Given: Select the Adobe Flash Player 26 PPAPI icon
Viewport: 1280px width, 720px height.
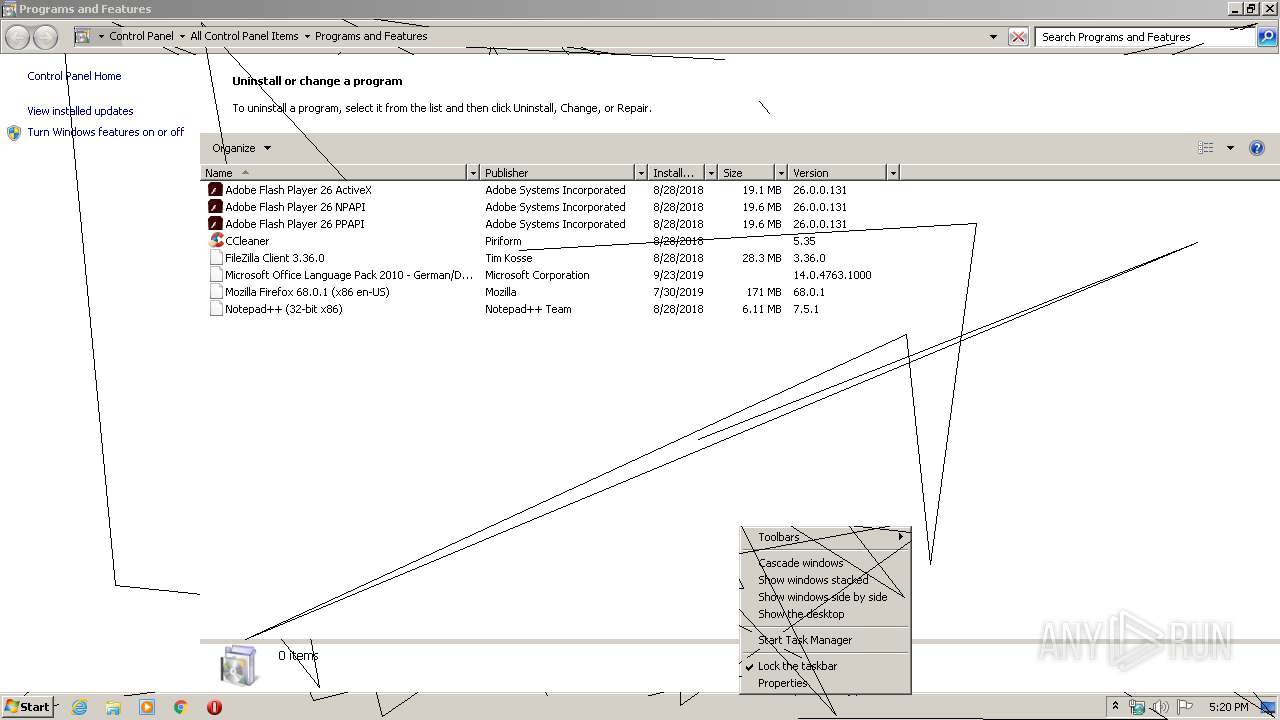Looking at the screenshot, I should point(215,224).
